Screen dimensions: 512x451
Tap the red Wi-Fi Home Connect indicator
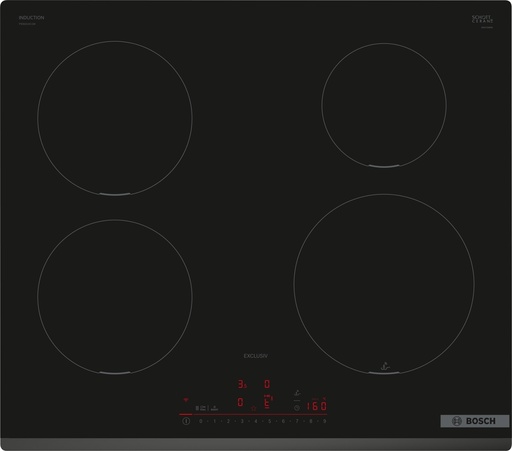click(186, 400)
